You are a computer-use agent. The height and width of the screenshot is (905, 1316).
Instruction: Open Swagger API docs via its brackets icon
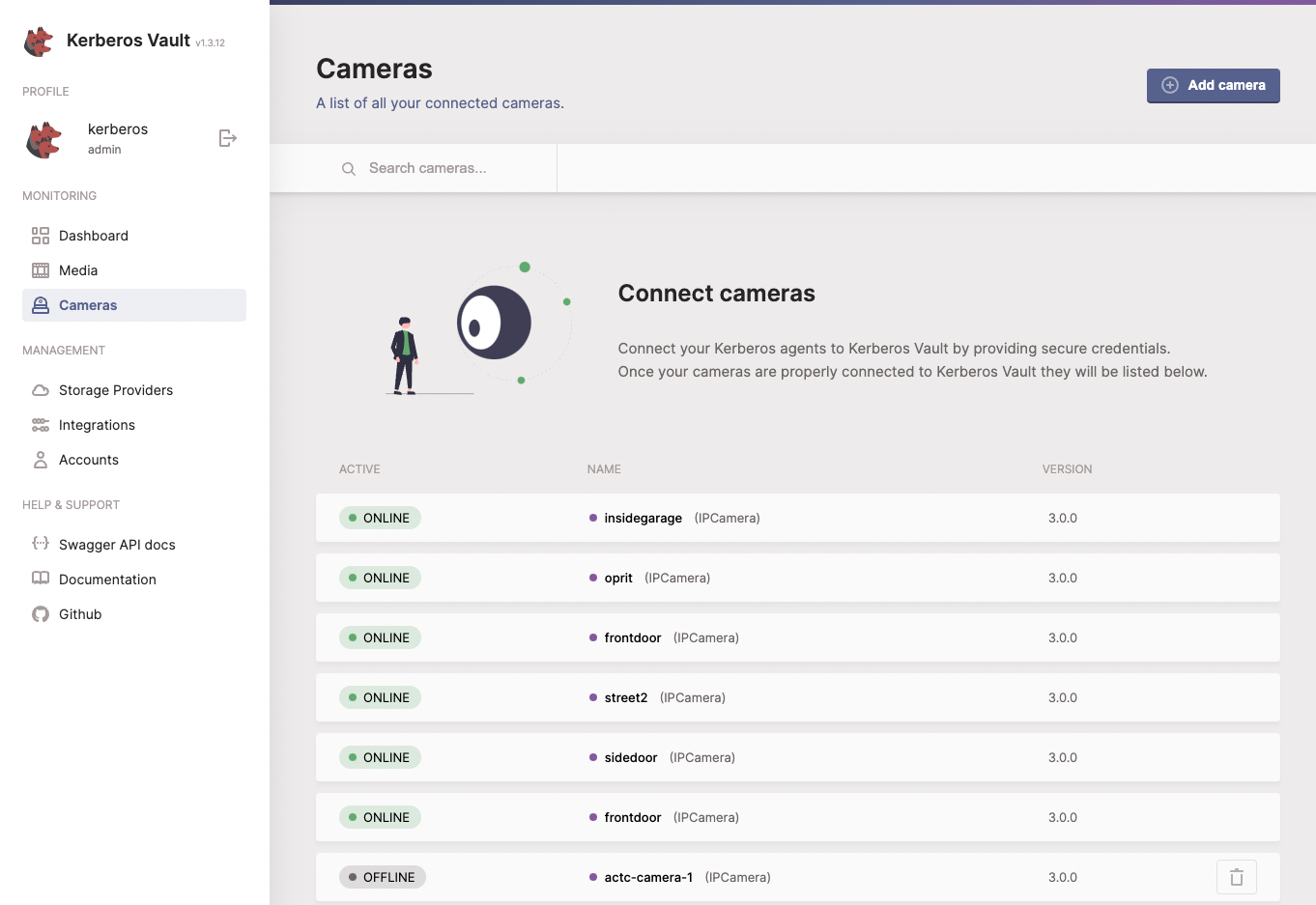coord(40,544)
